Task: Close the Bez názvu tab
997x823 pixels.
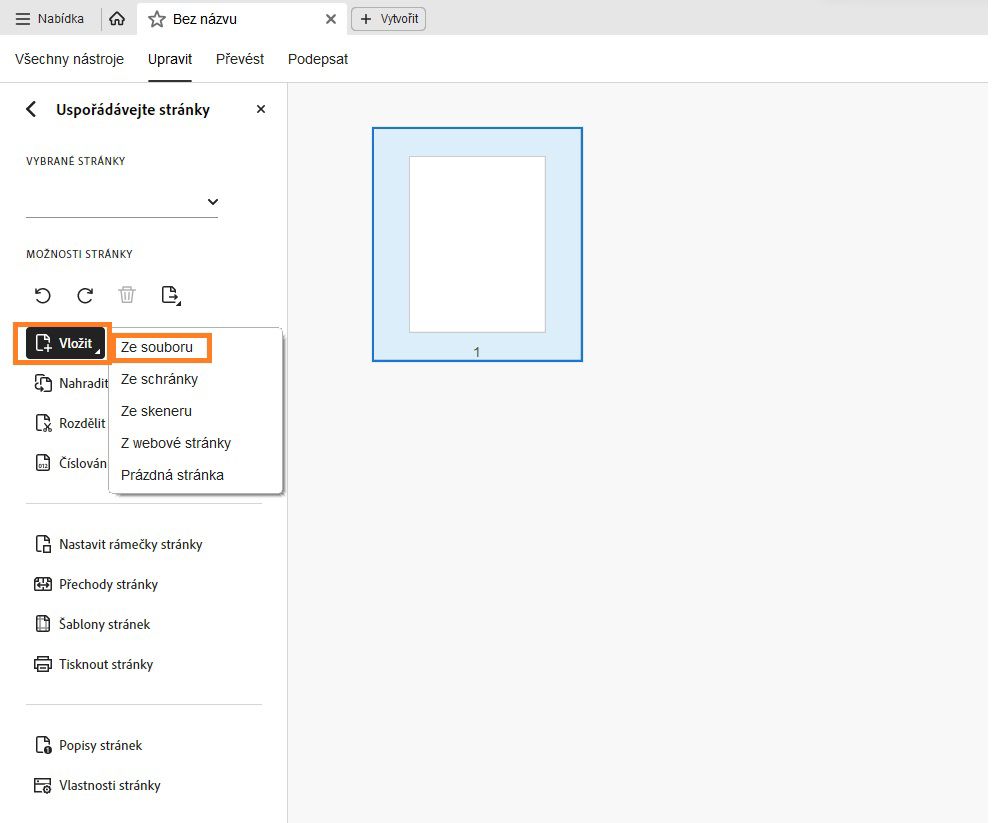Action: click(331, 19)
